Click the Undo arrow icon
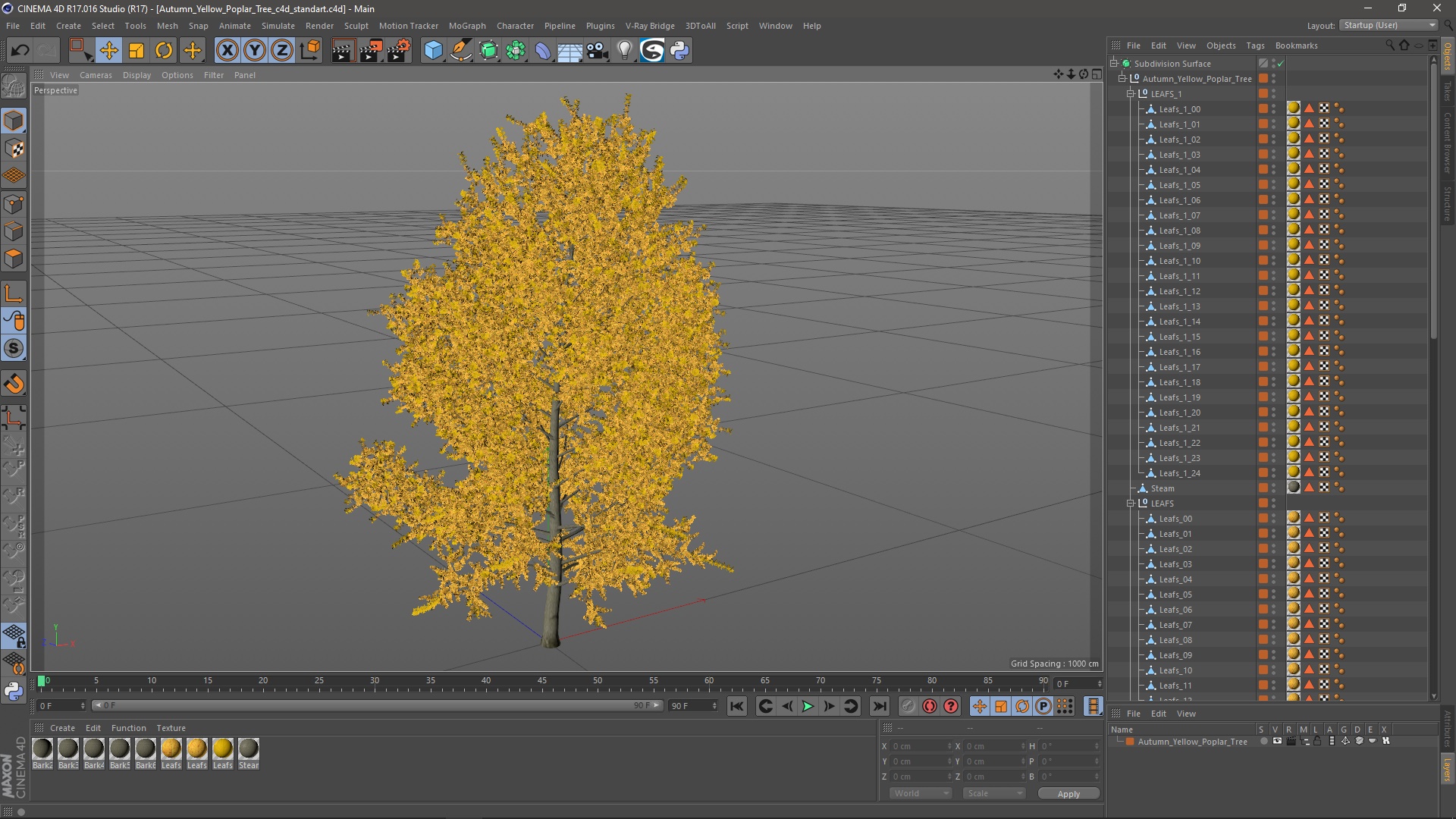This screenshot has width=1456, height=819. tap(20, 51)
